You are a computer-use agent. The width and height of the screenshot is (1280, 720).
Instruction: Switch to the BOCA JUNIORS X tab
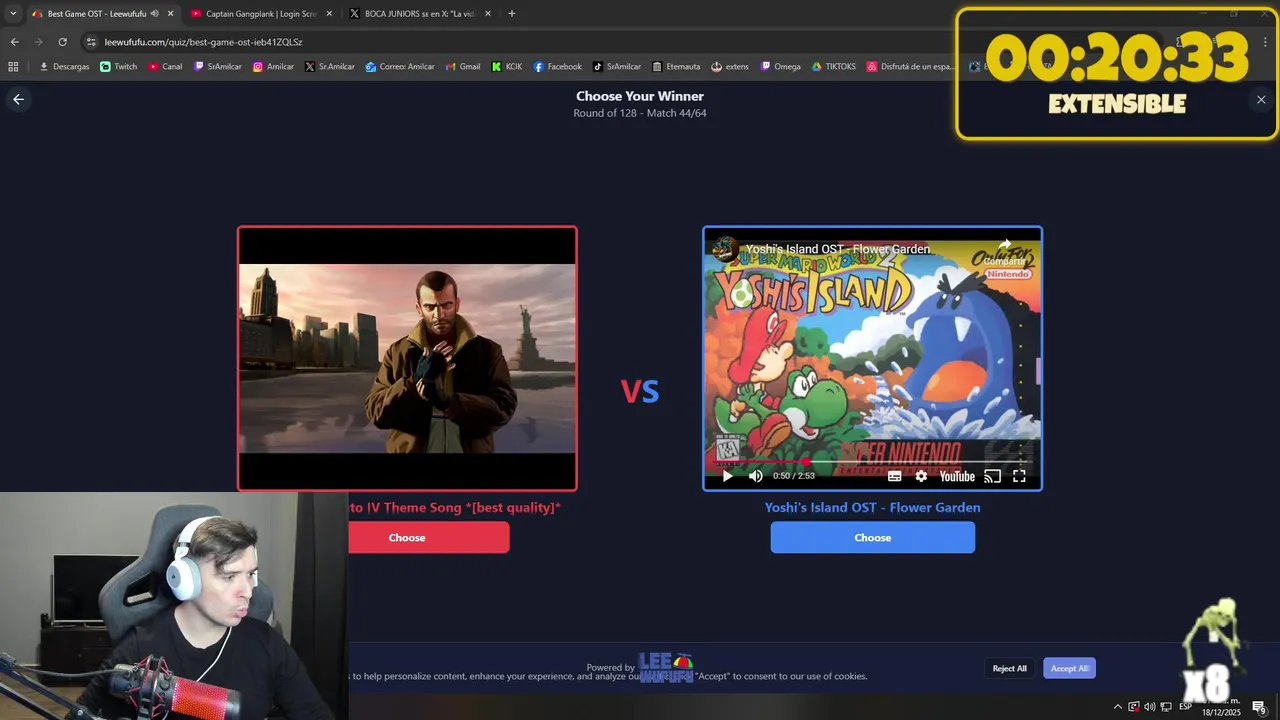[x=420, y=14]
